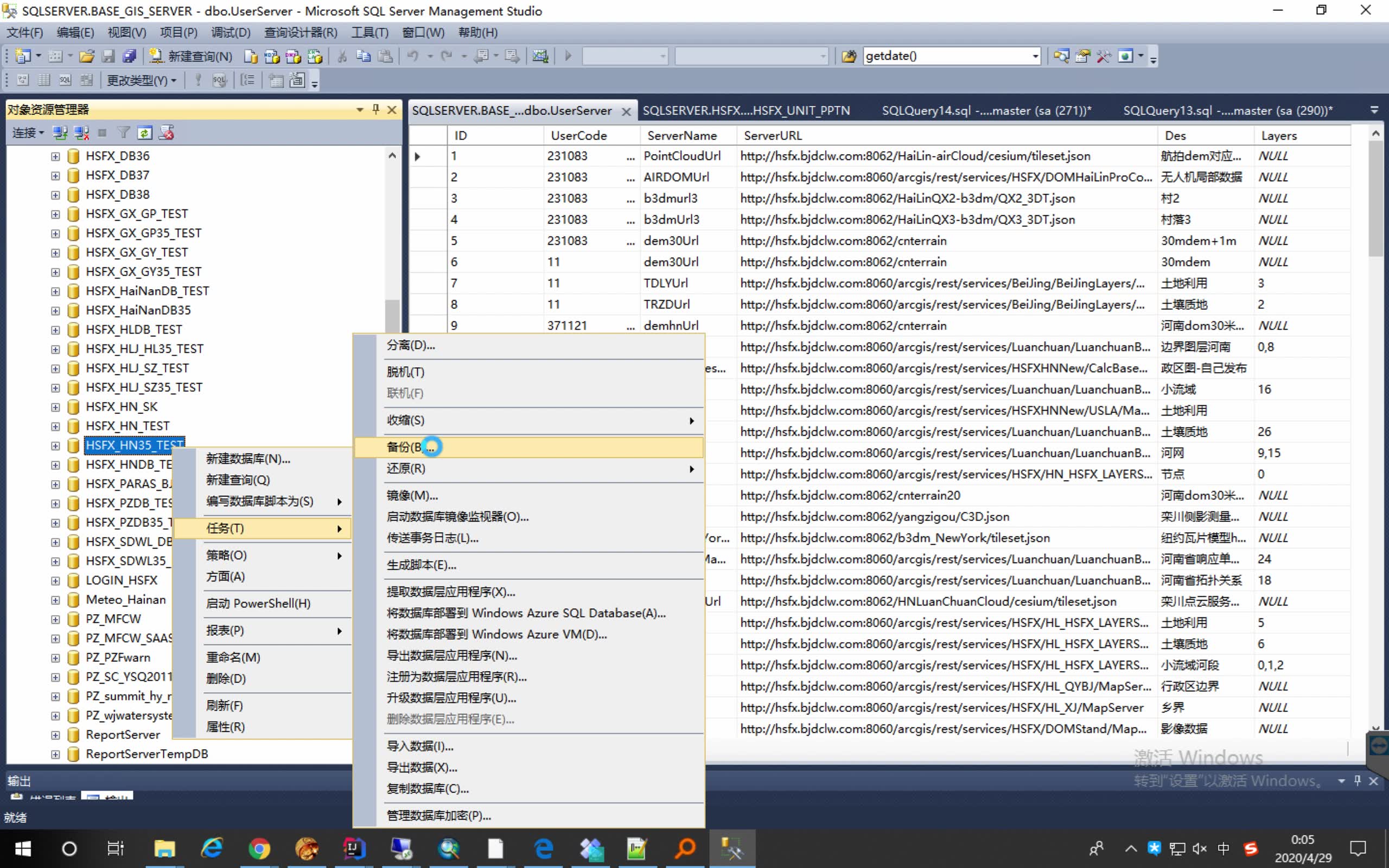Screen dimensions: 1389x868
Task: Select Generate Scripts (生成脚本) menu item
Action: click(x=421, y=565)
